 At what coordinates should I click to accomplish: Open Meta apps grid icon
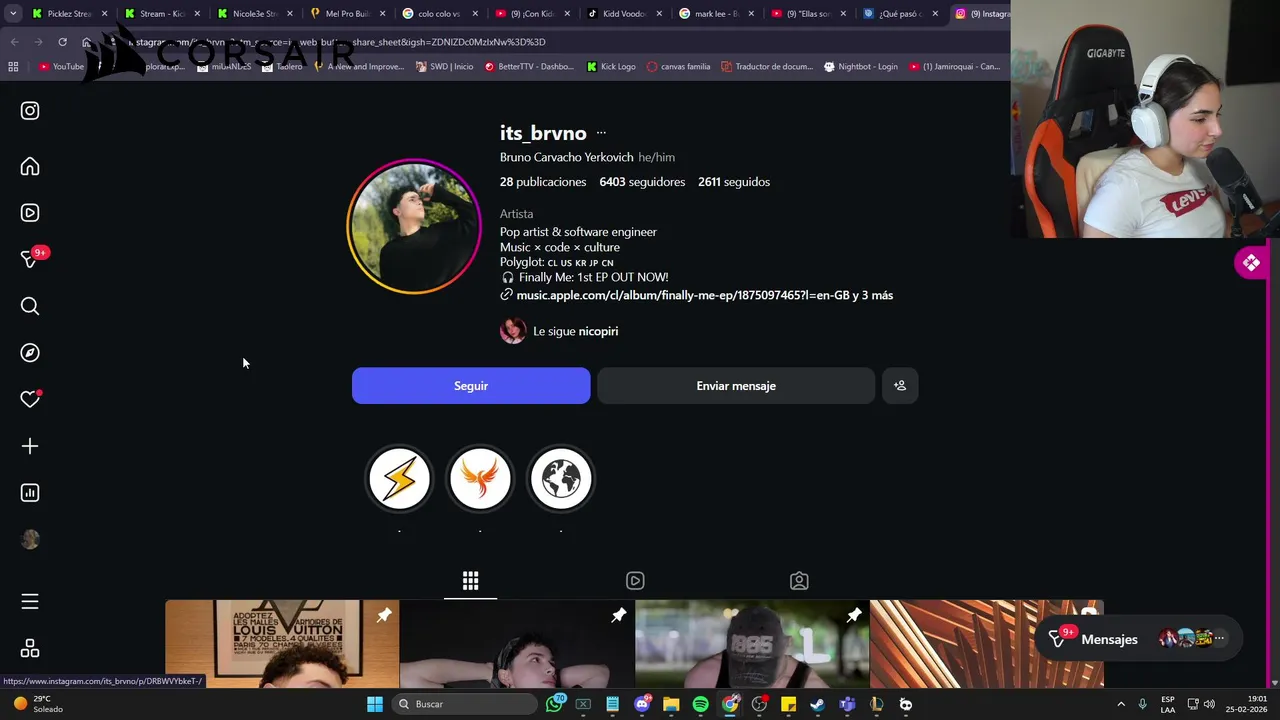pos(30,649)
